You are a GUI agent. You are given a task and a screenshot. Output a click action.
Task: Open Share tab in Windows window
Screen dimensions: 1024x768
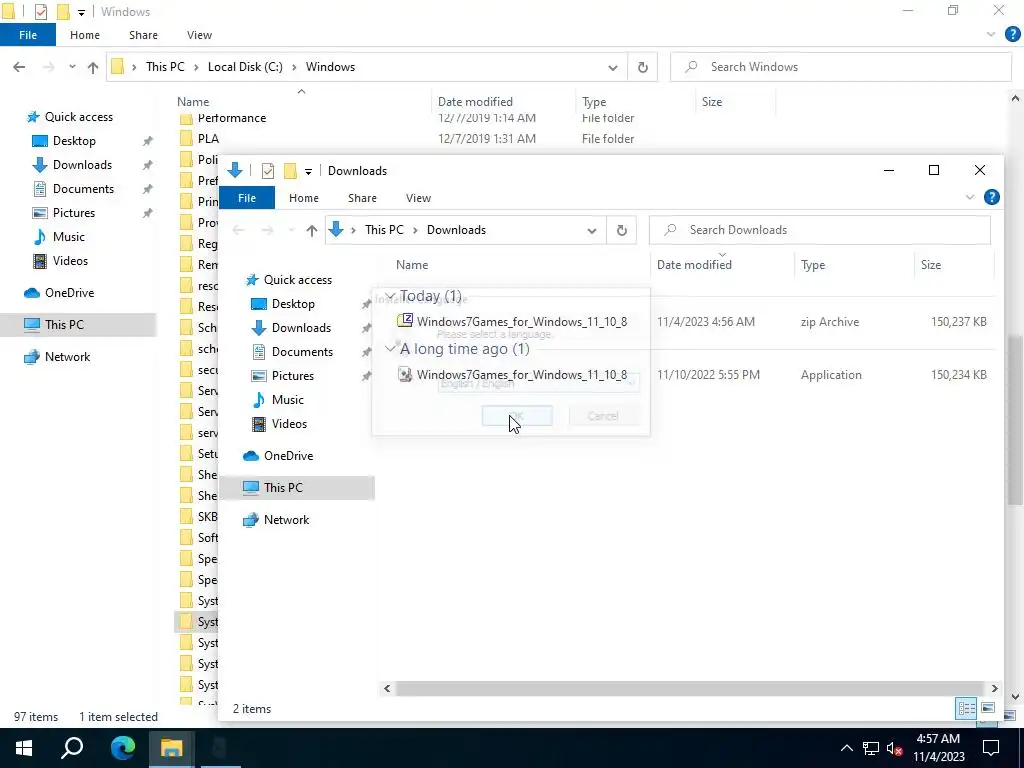point(143,35)
